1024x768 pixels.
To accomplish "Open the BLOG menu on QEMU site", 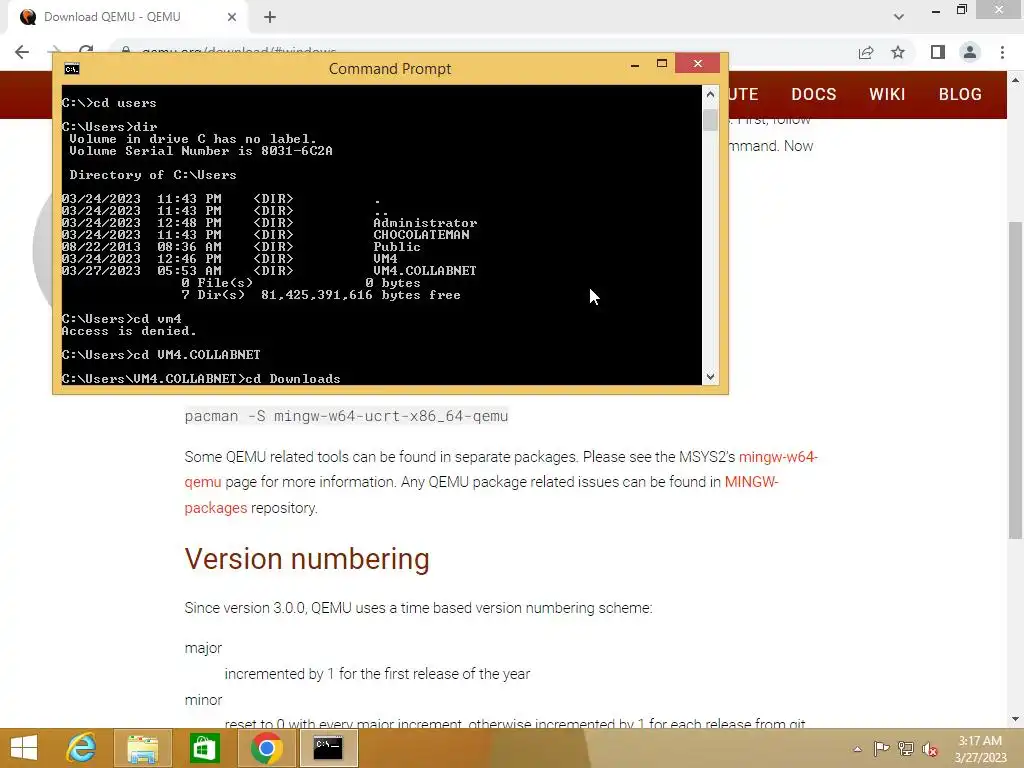I will 960,95.
